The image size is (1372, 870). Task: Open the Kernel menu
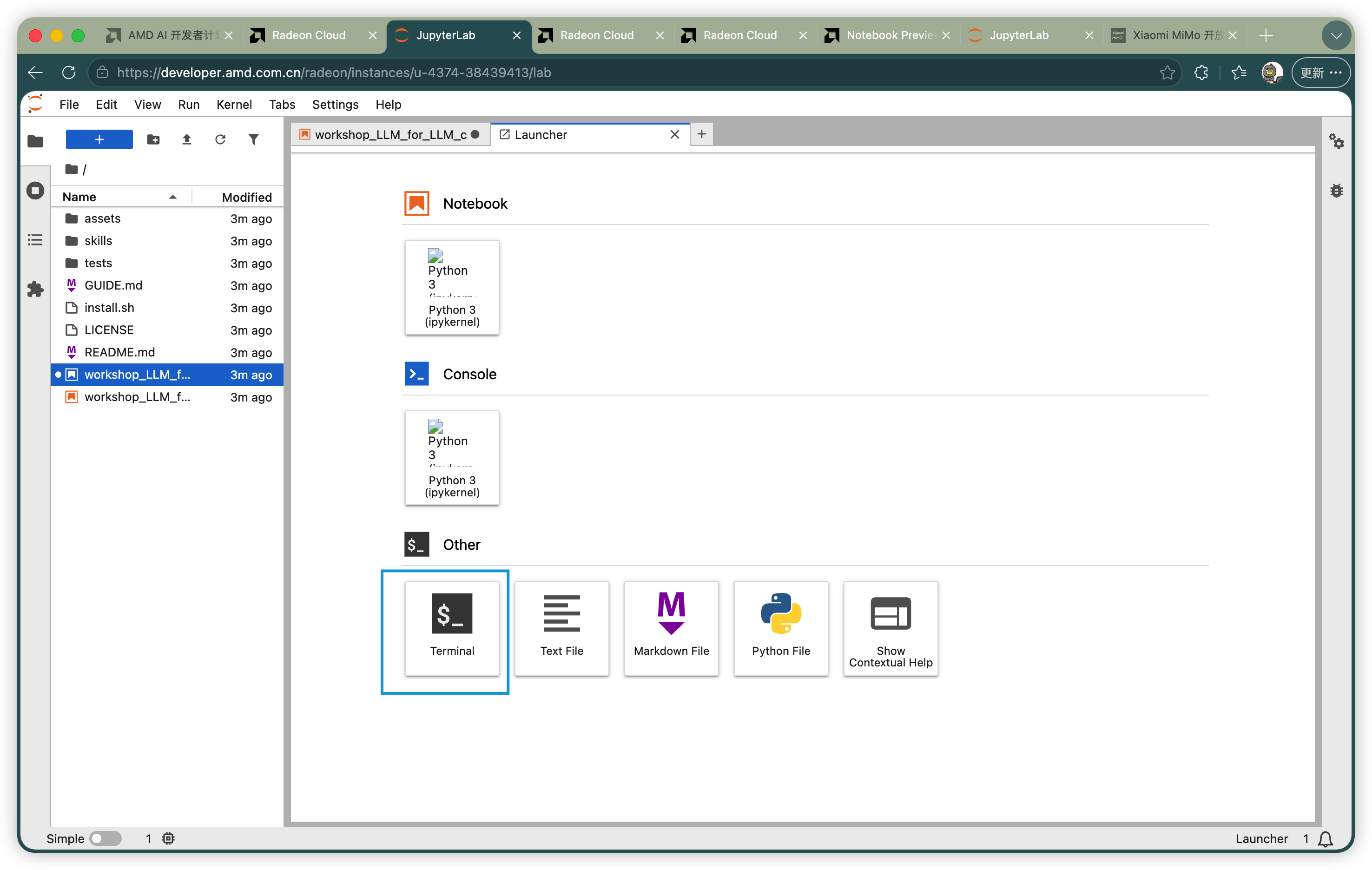[234, 104]
